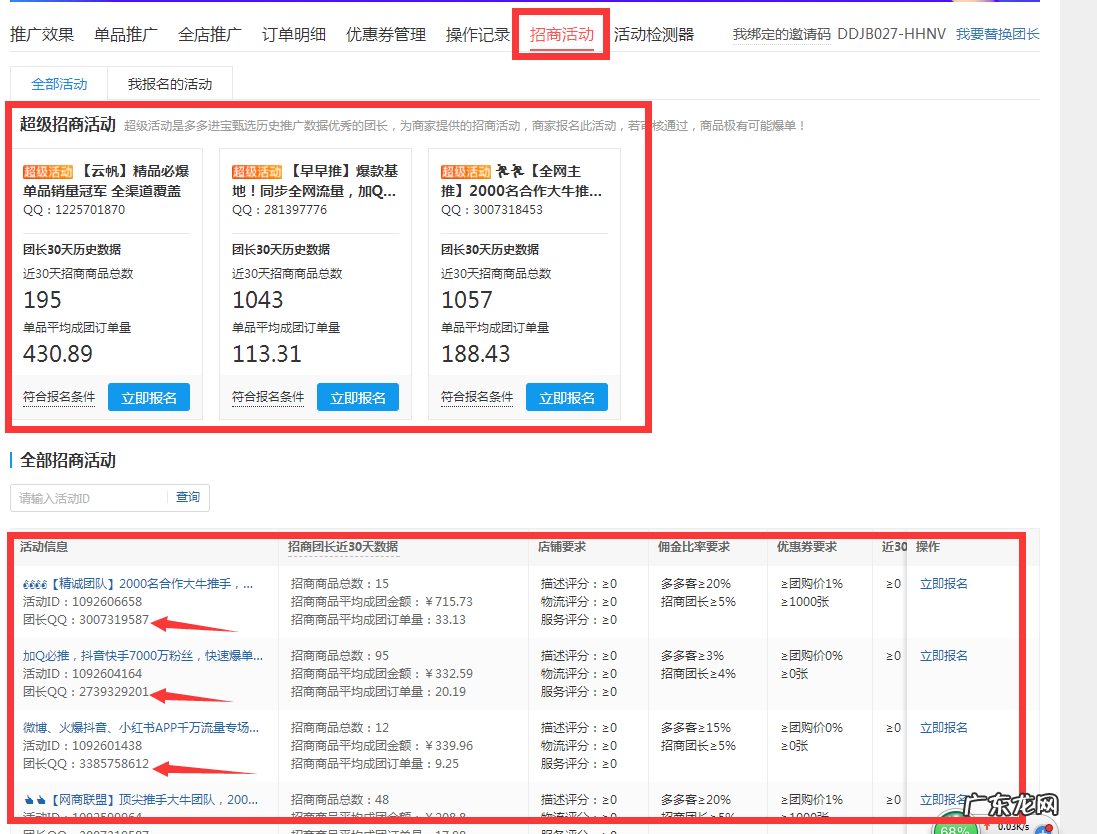Image resolution: width=1097 pixels, height=834 pixels.
Task: Click the floating network speed indicator showing 0.03K/s
Action: 1013,827
